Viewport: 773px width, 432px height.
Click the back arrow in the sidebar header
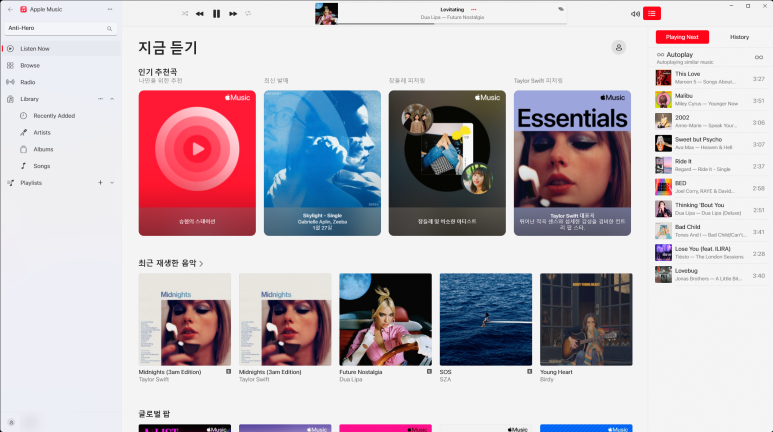point(10,9)
